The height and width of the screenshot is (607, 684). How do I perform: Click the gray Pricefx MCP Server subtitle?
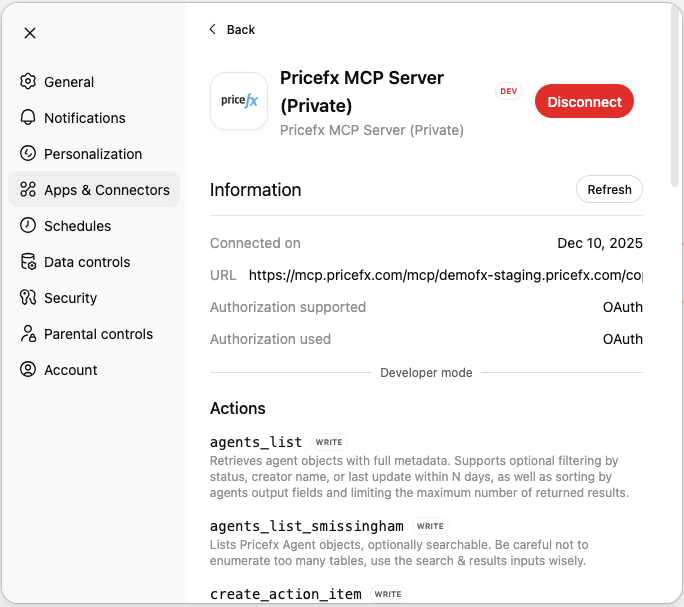[372, 130]
